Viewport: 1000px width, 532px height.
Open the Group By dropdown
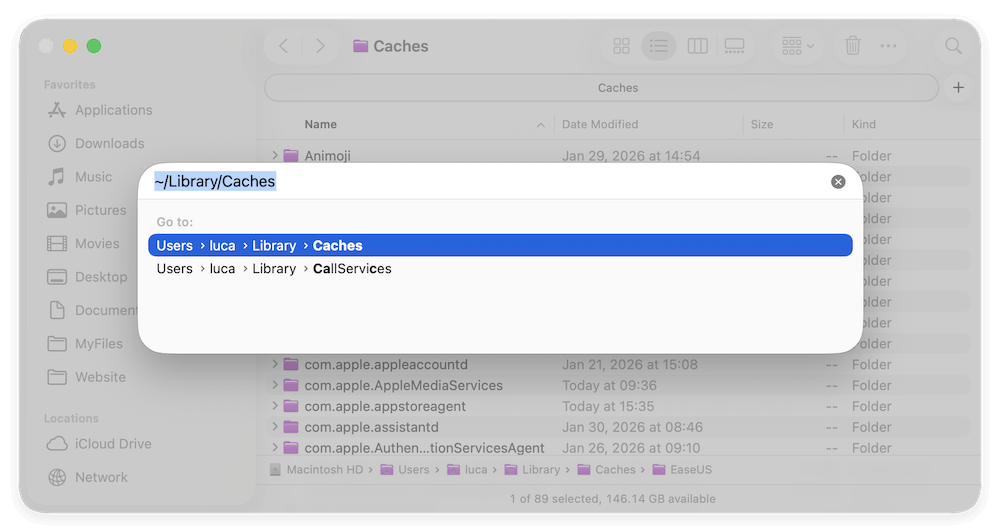click(798, 46)
